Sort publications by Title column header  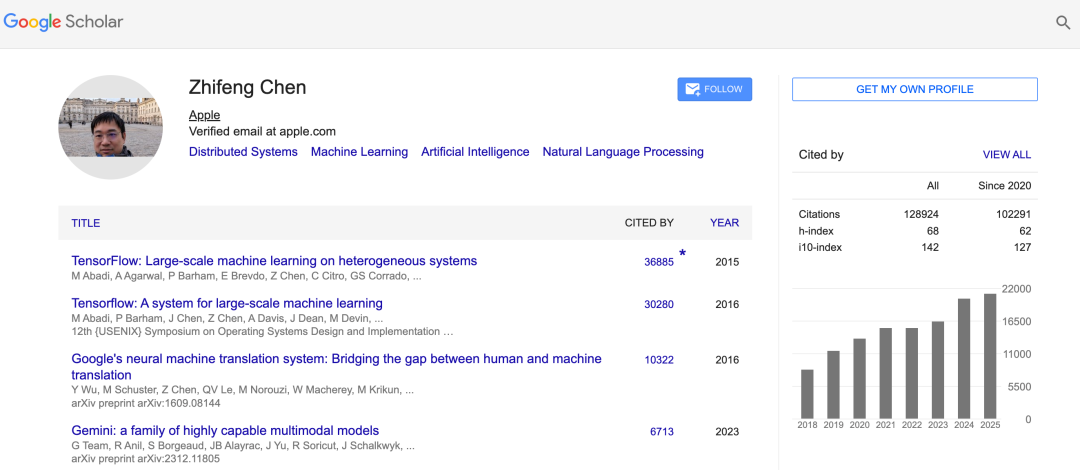point(86,223)
